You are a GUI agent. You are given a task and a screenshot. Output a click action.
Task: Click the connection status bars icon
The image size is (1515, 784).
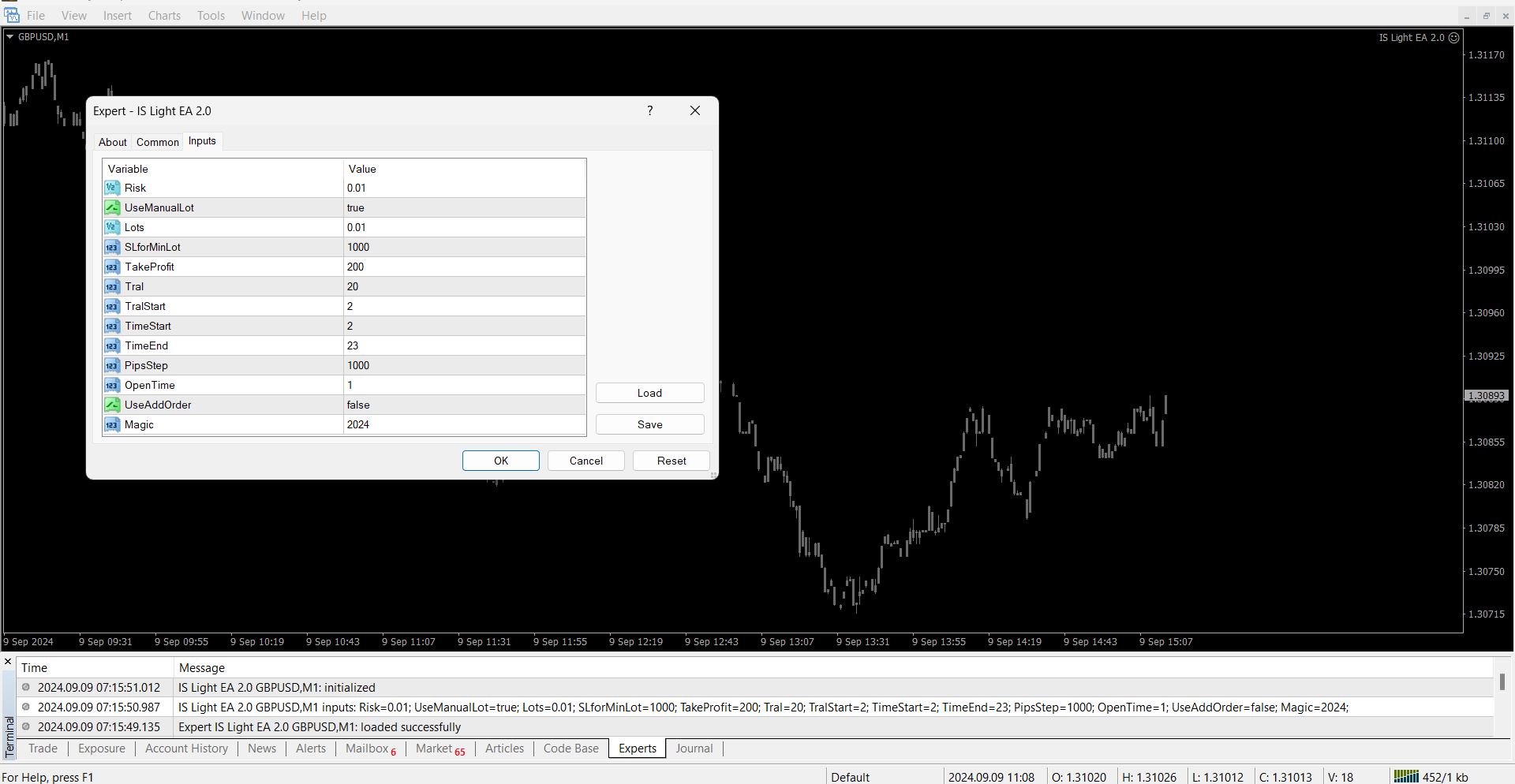click(x=1405, y=777)
